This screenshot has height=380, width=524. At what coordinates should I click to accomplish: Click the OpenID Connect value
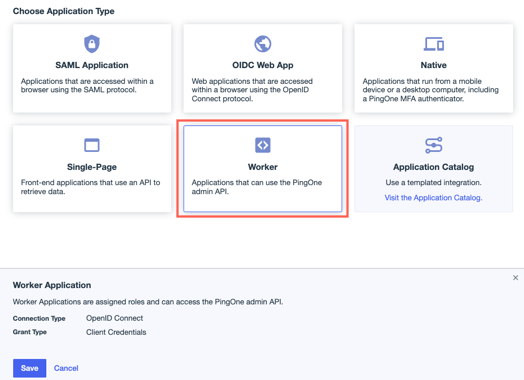pos(115,318)
